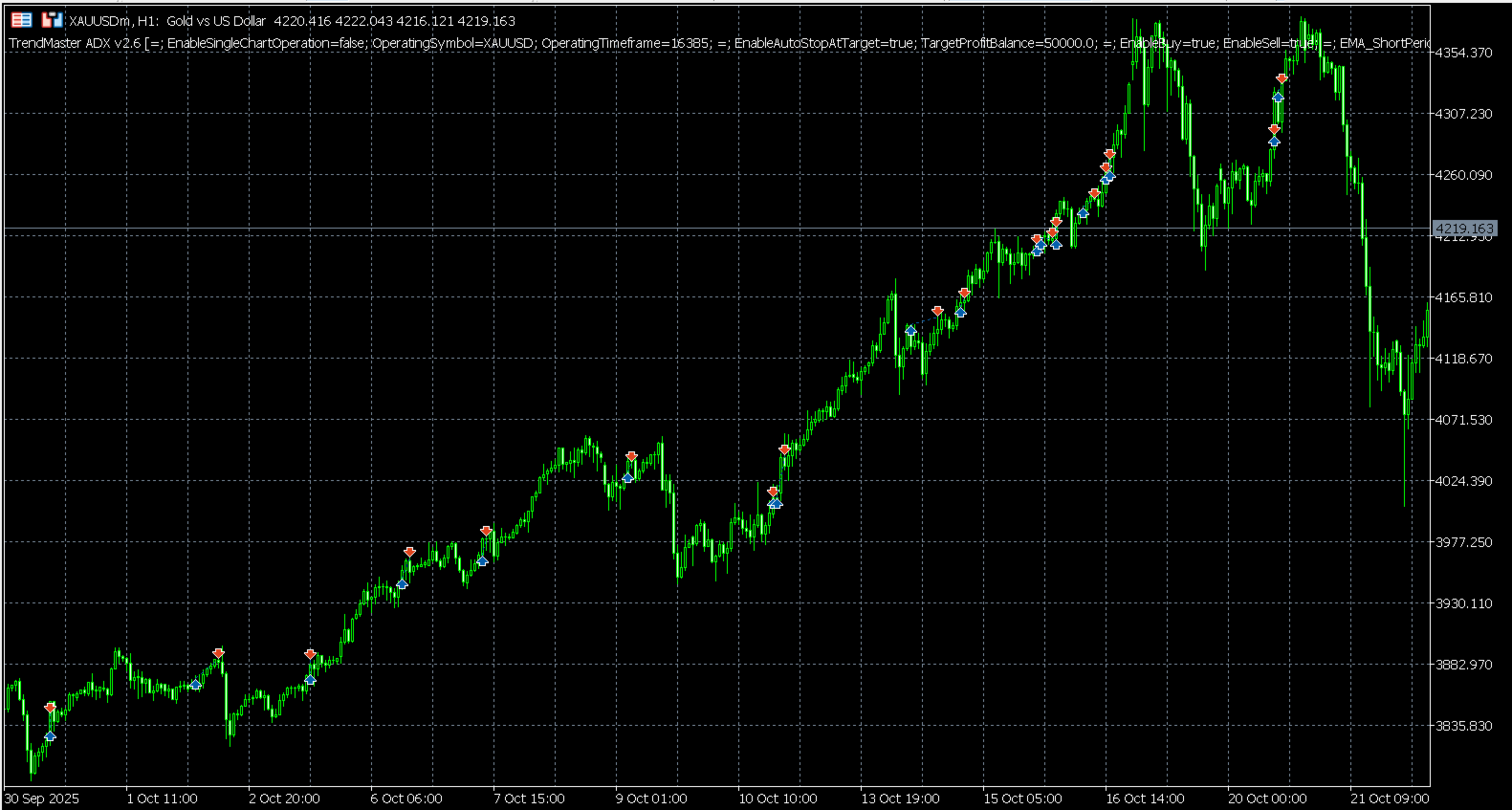Click the 4260.090 price scale label
This screenshot has width=1512, height=810.
pyautogui.click(x=1463, y=175)
